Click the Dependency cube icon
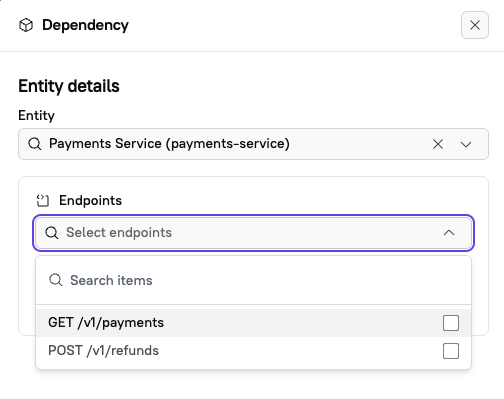Viewport: 504px width, 399px height. point(26,25)
